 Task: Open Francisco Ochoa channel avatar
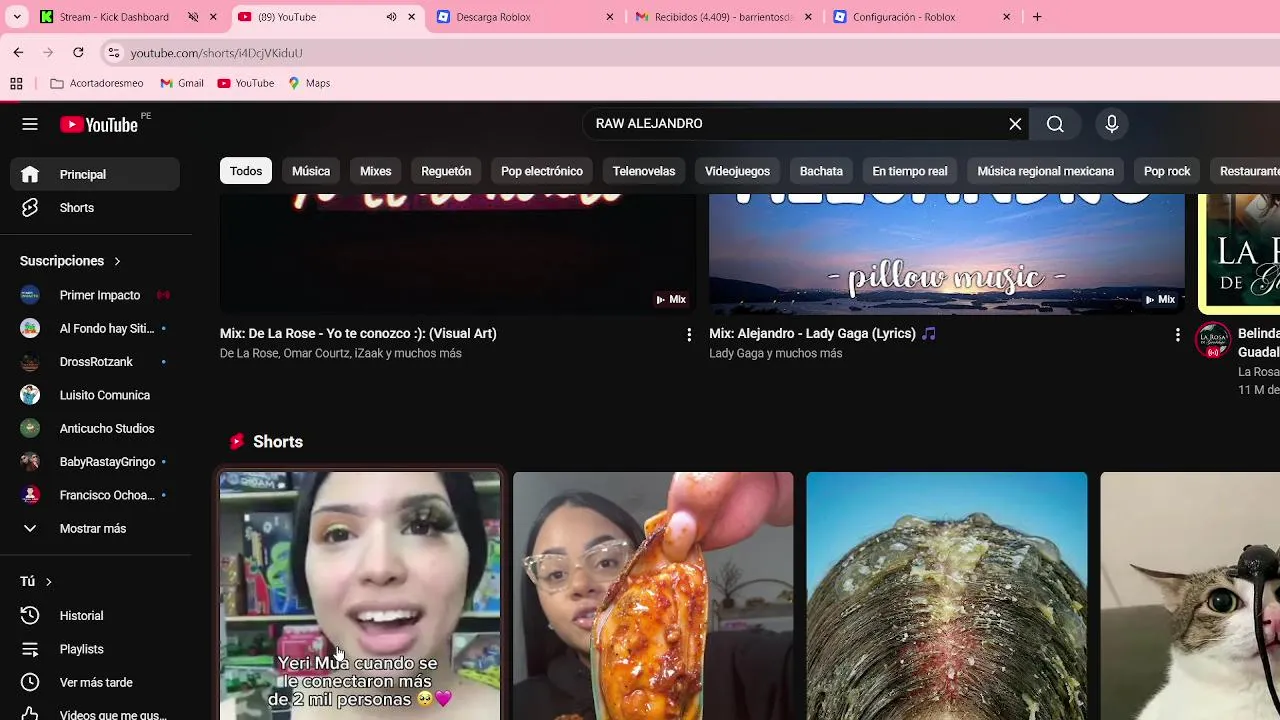(x=30, y=495)
